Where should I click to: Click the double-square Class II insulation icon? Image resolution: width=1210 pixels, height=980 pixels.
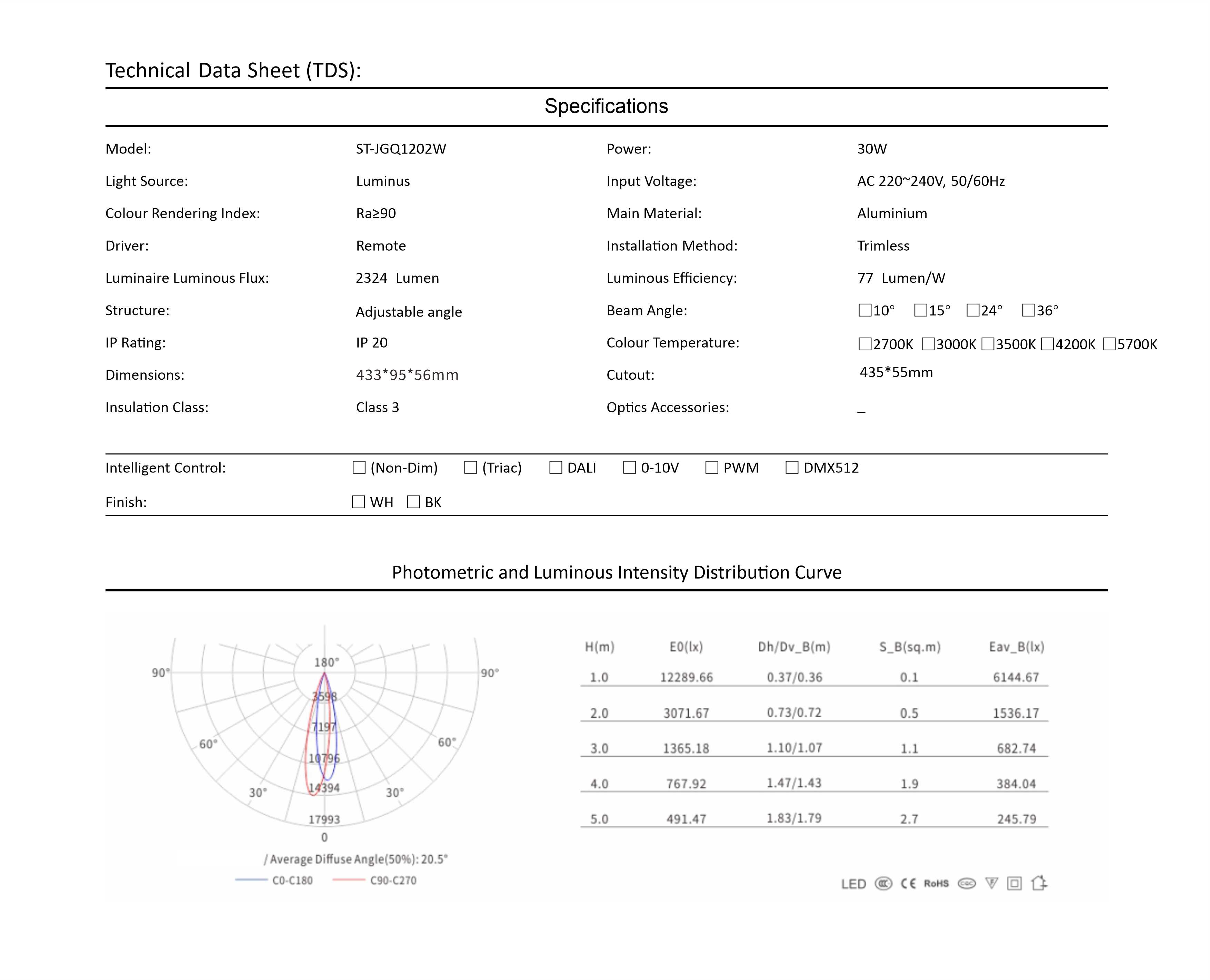(x=1014, y=883)
